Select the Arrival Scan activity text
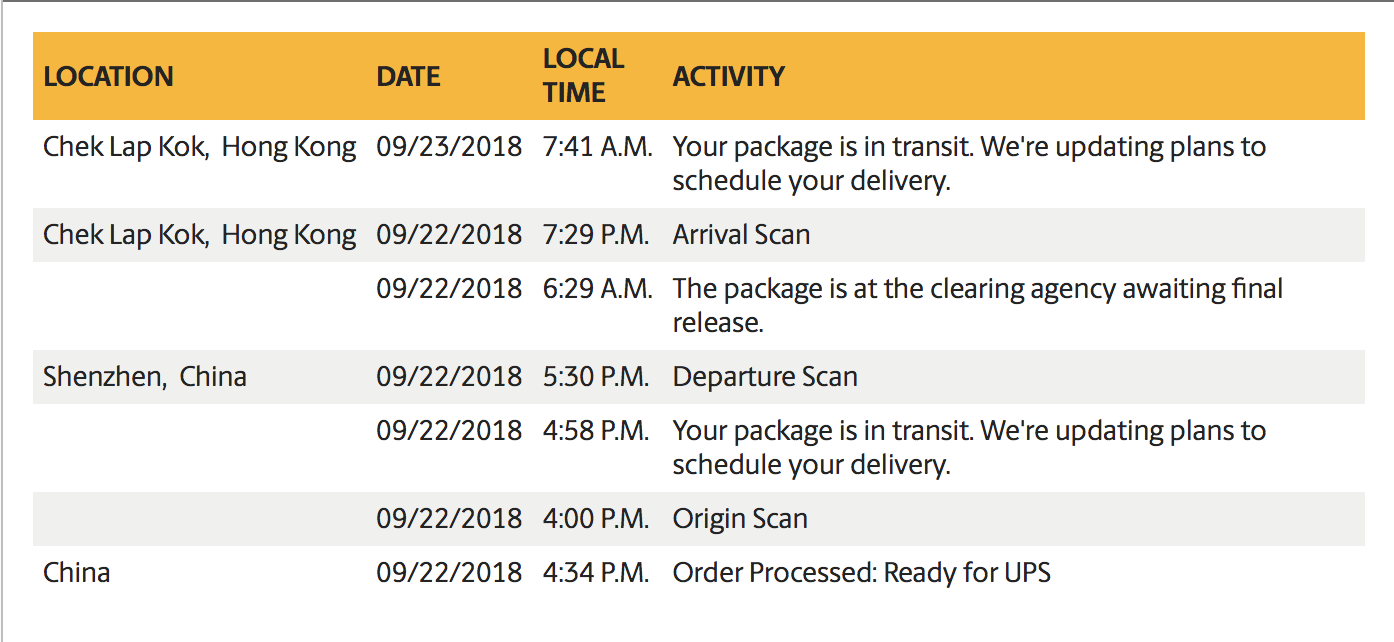Viewport: 1394px width, 642px height. click(x=741, y=235)
